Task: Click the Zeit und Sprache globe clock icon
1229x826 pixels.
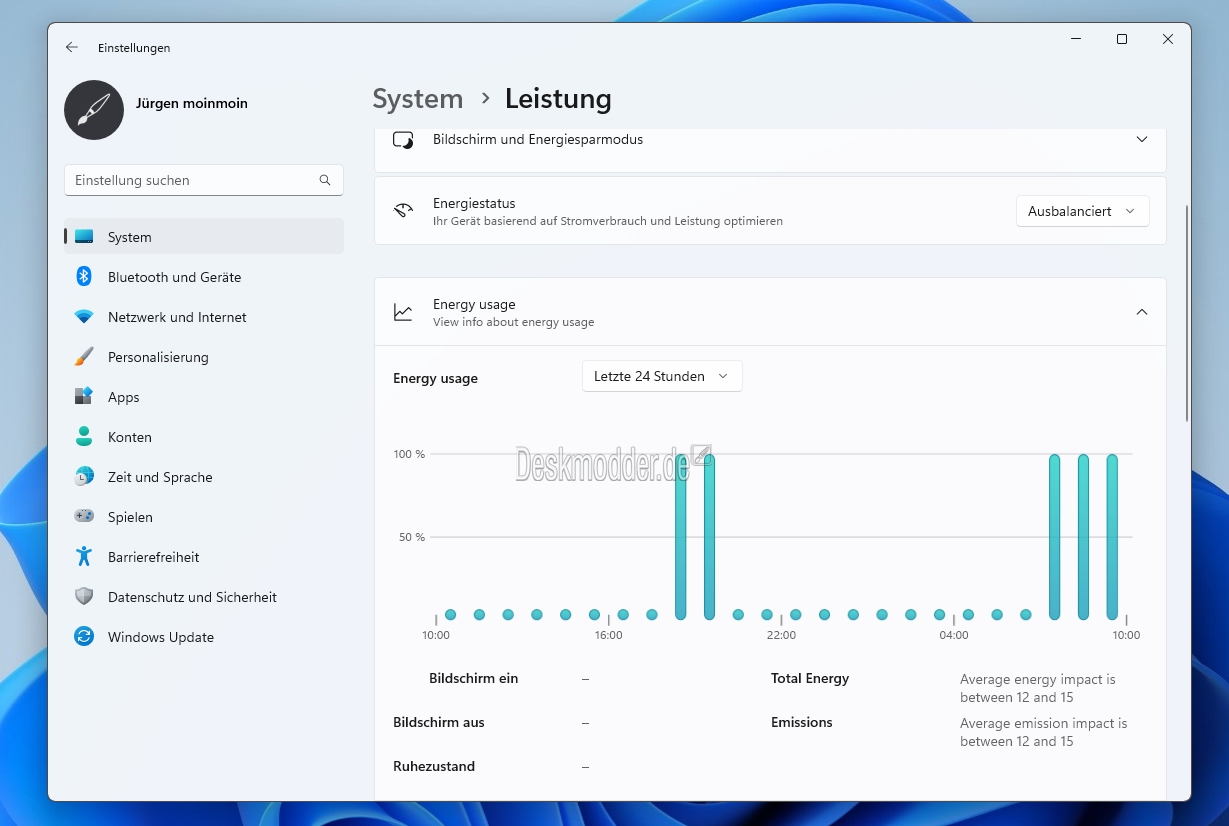Action: 84,477
